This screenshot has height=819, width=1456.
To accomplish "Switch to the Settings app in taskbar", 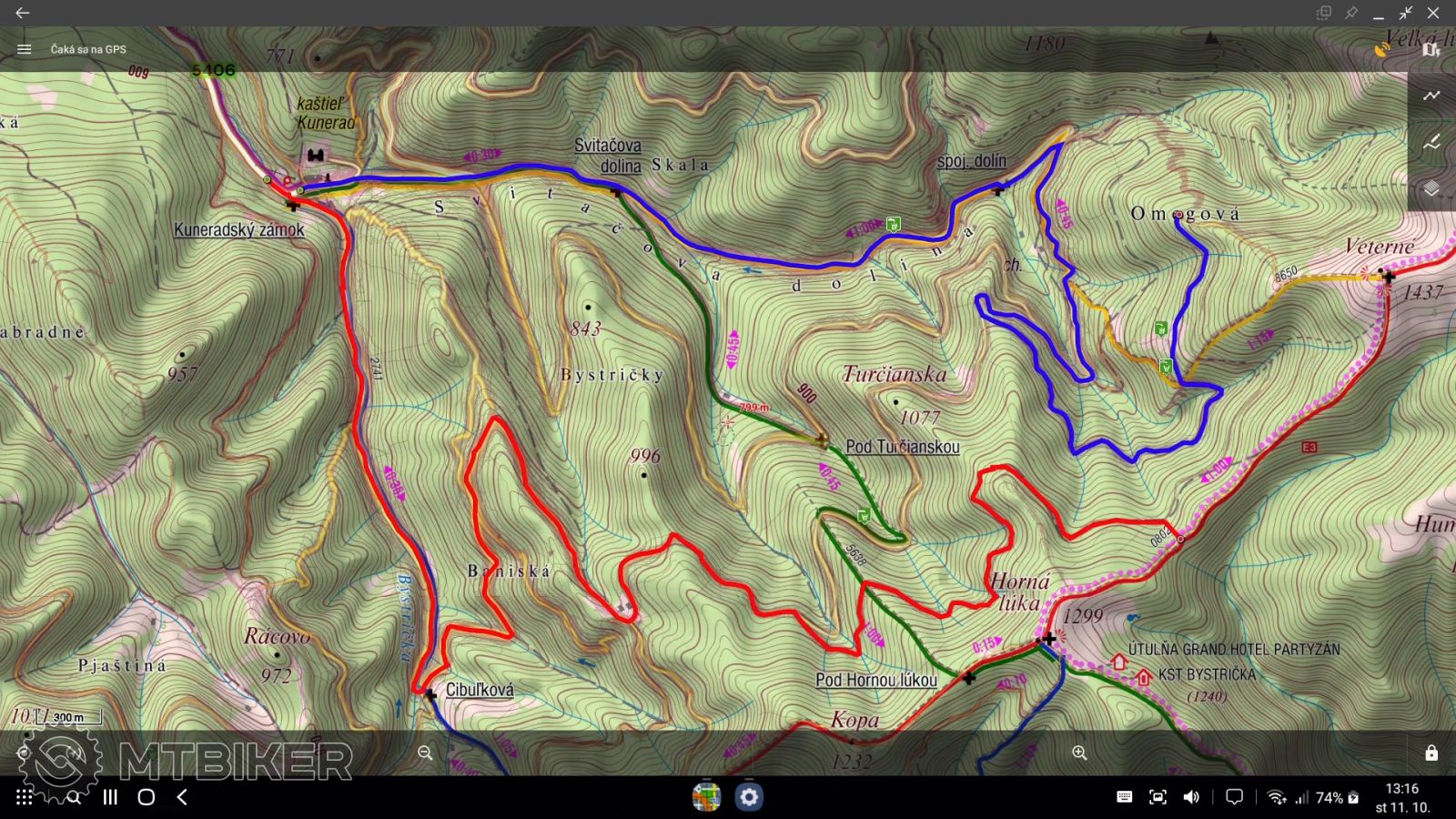I will tap(749, 797).
